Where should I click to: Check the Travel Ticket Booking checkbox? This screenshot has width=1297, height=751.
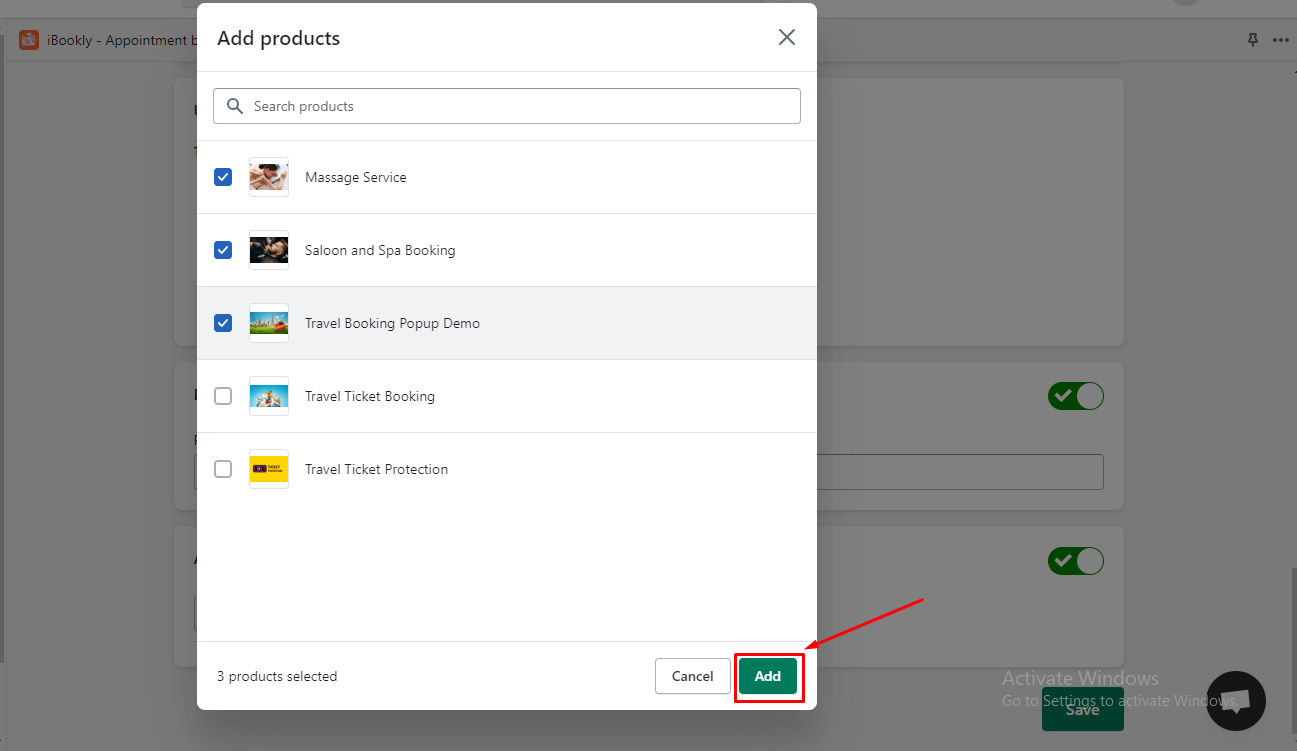tap(223, 396)
